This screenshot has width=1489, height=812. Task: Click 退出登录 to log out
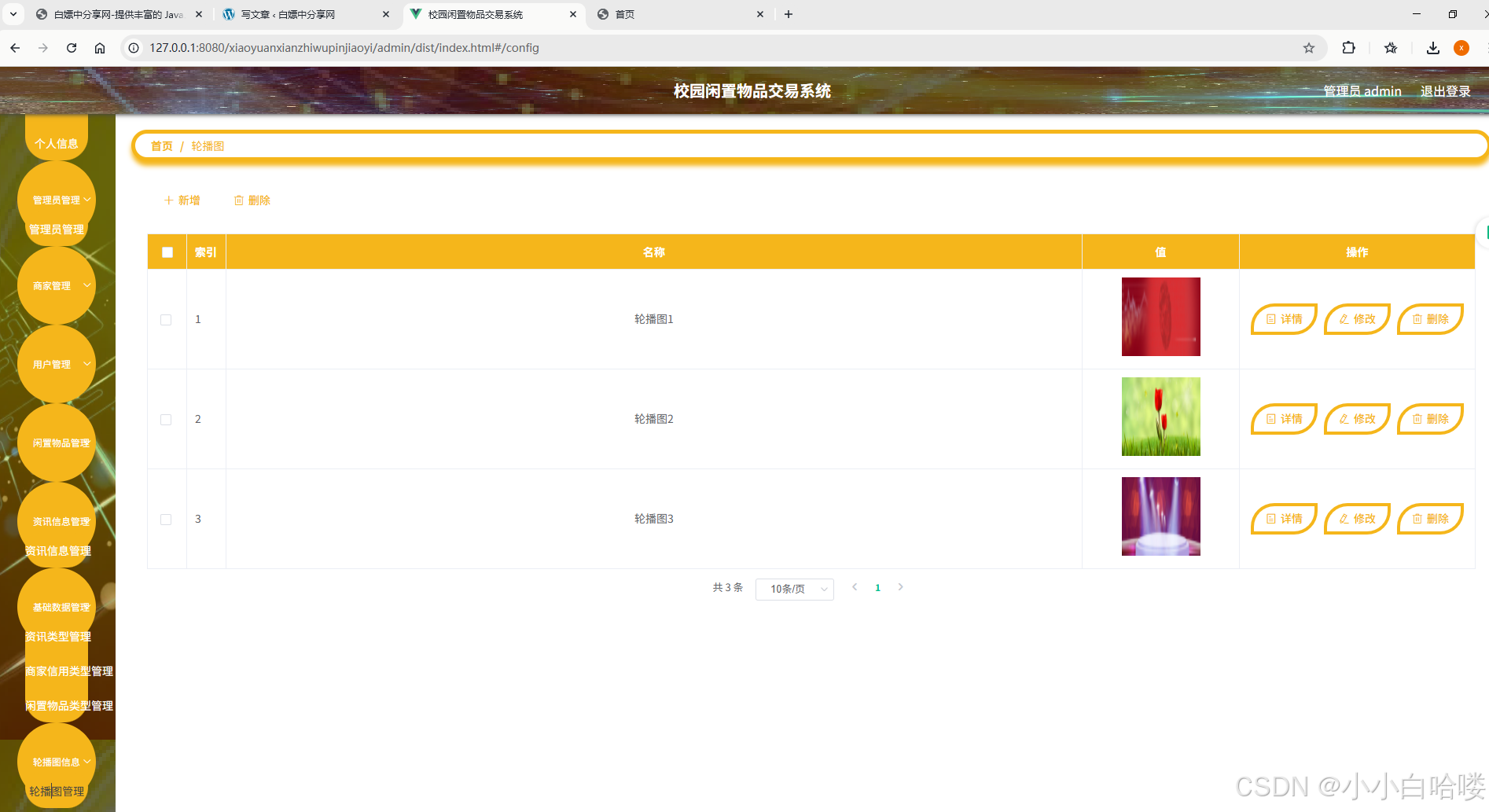click(x=1445, y=91)
